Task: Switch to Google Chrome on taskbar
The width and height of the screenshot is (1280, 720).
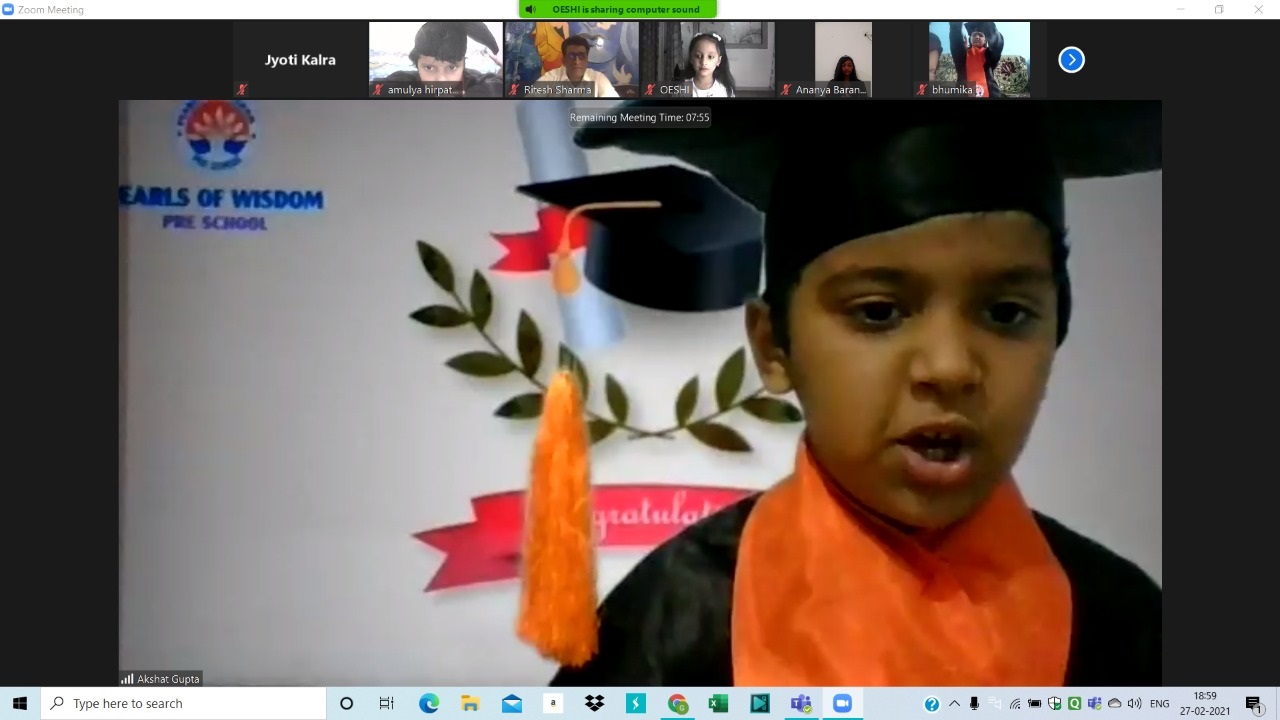Action: (x=677, y=703)
